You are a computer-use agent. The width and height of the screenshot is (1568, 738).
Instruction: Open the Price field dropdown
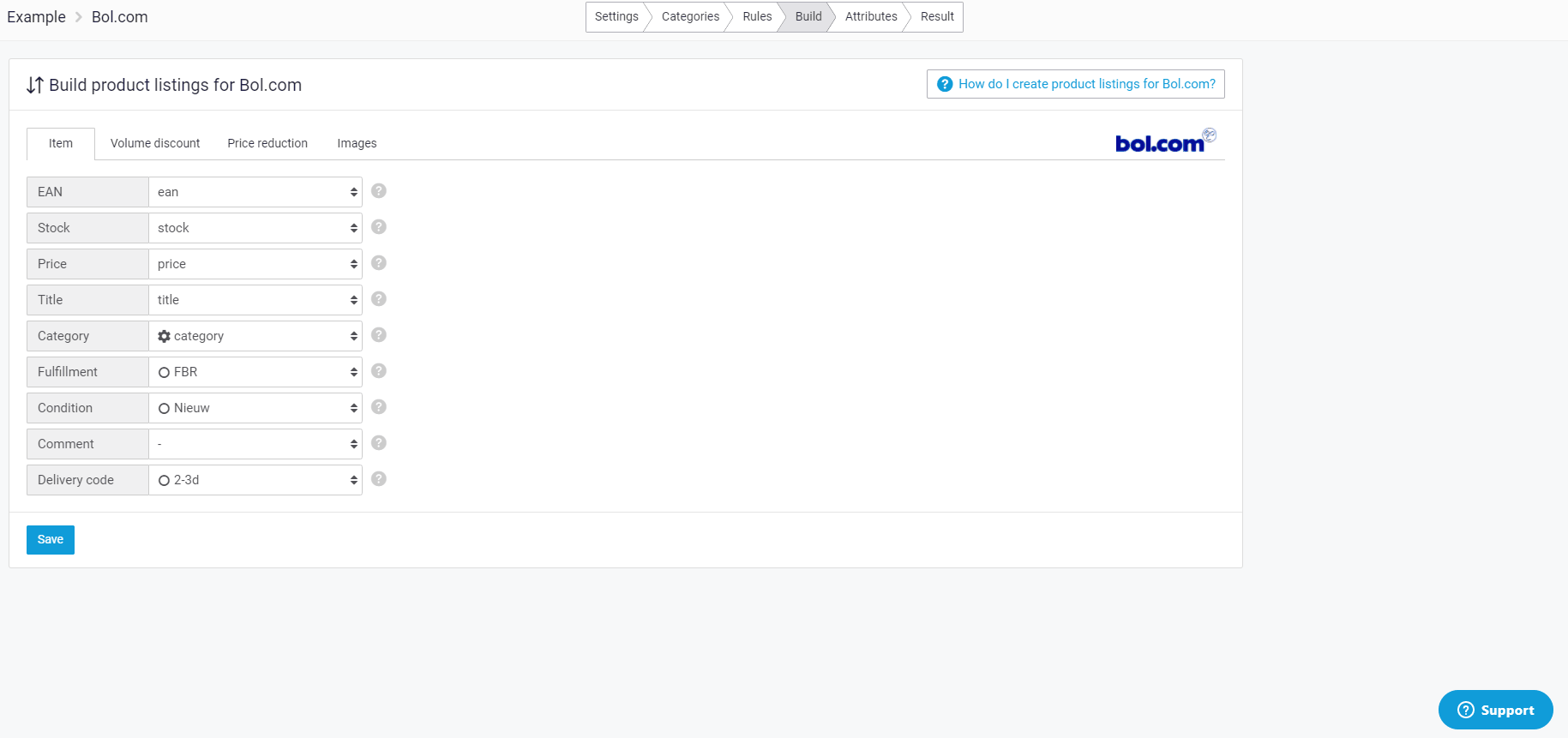tap(255, 264)
